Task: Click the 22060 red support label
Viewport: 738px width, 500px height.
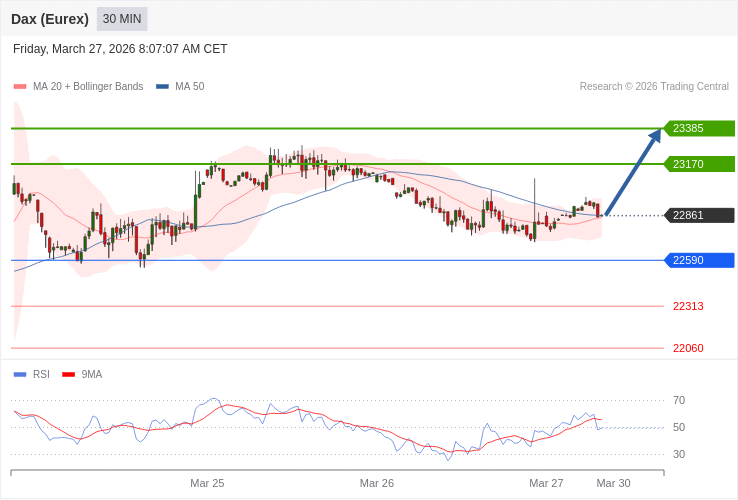Action: (688, 348)
